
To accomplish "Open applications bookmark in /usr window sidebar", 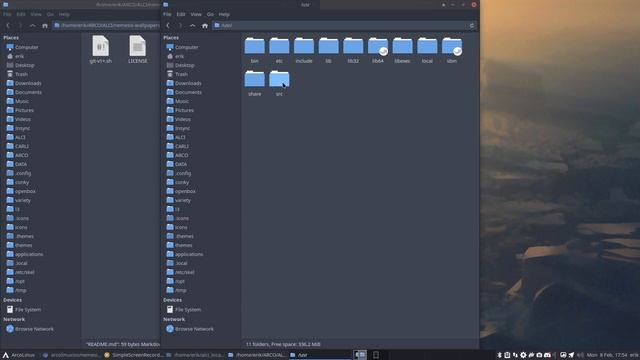I will coord(185,254).
